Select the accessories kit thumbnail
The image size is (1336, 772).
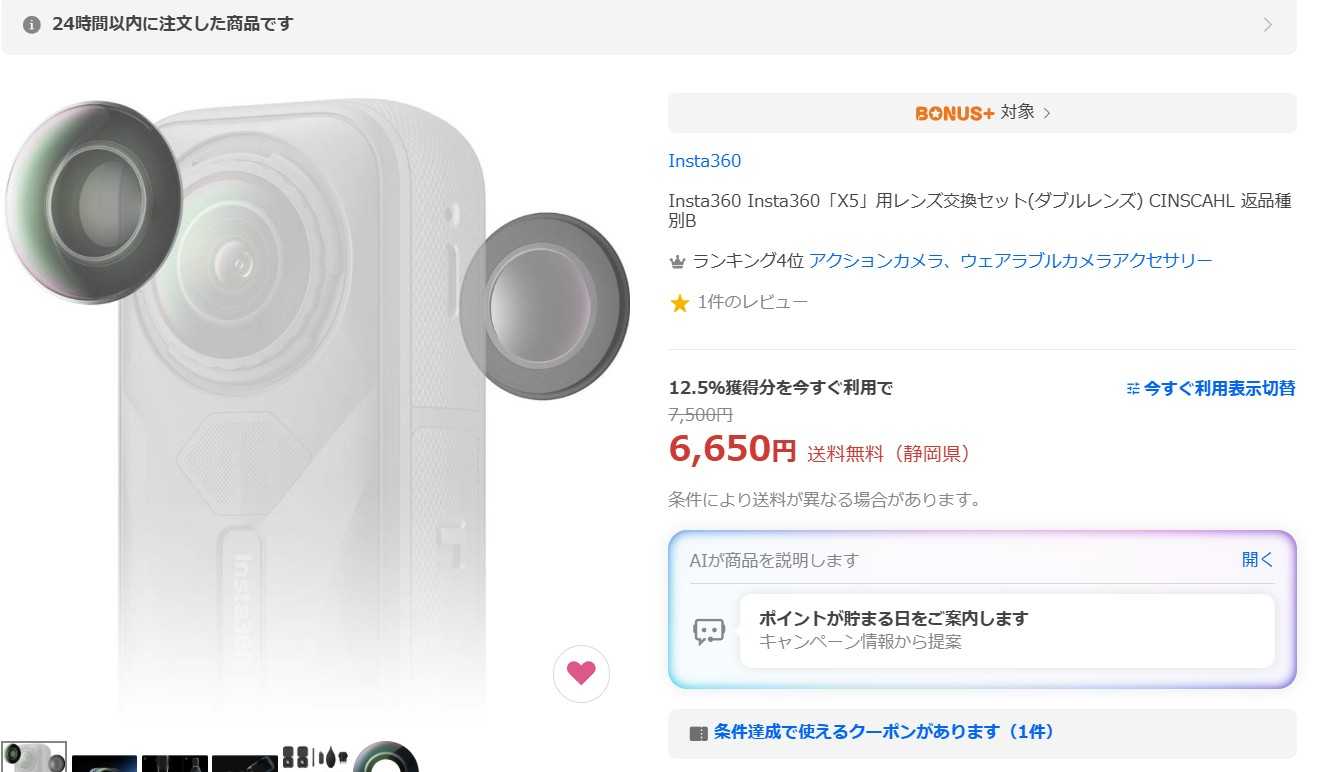pyautogui.click(x=314, y=757)
